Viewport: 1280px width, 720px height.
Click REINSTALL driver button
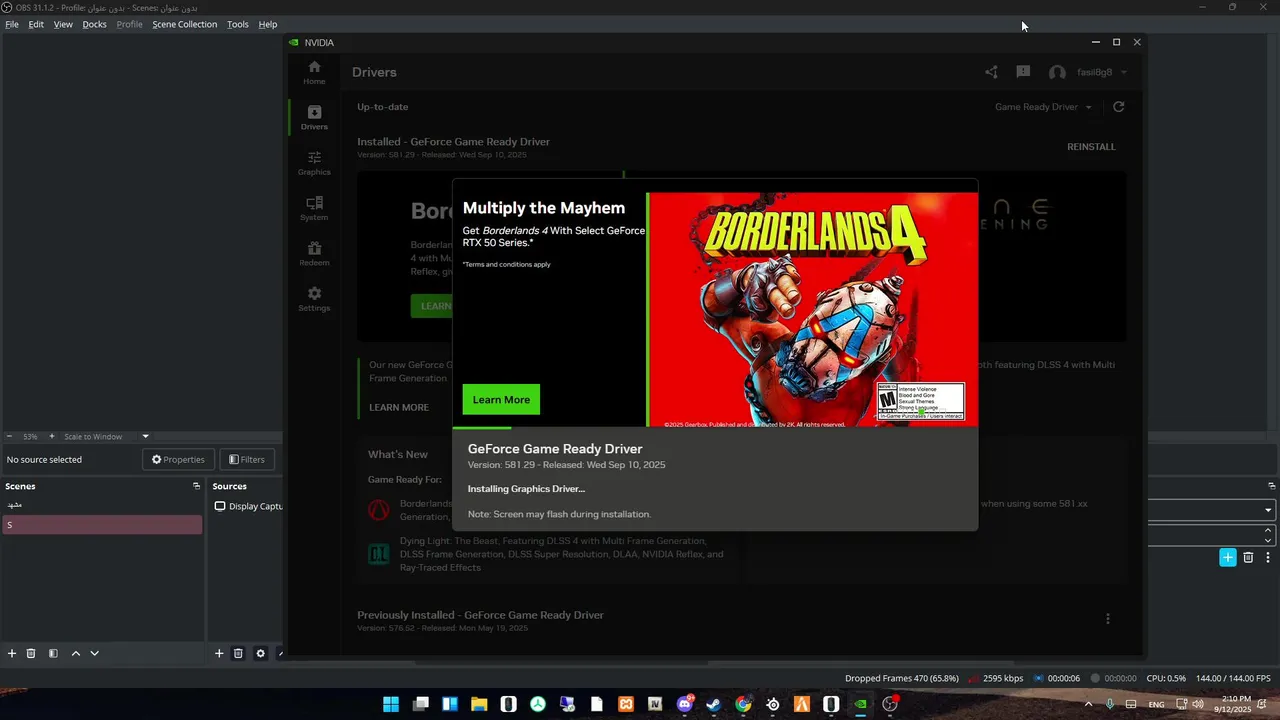pos(1091,147)
